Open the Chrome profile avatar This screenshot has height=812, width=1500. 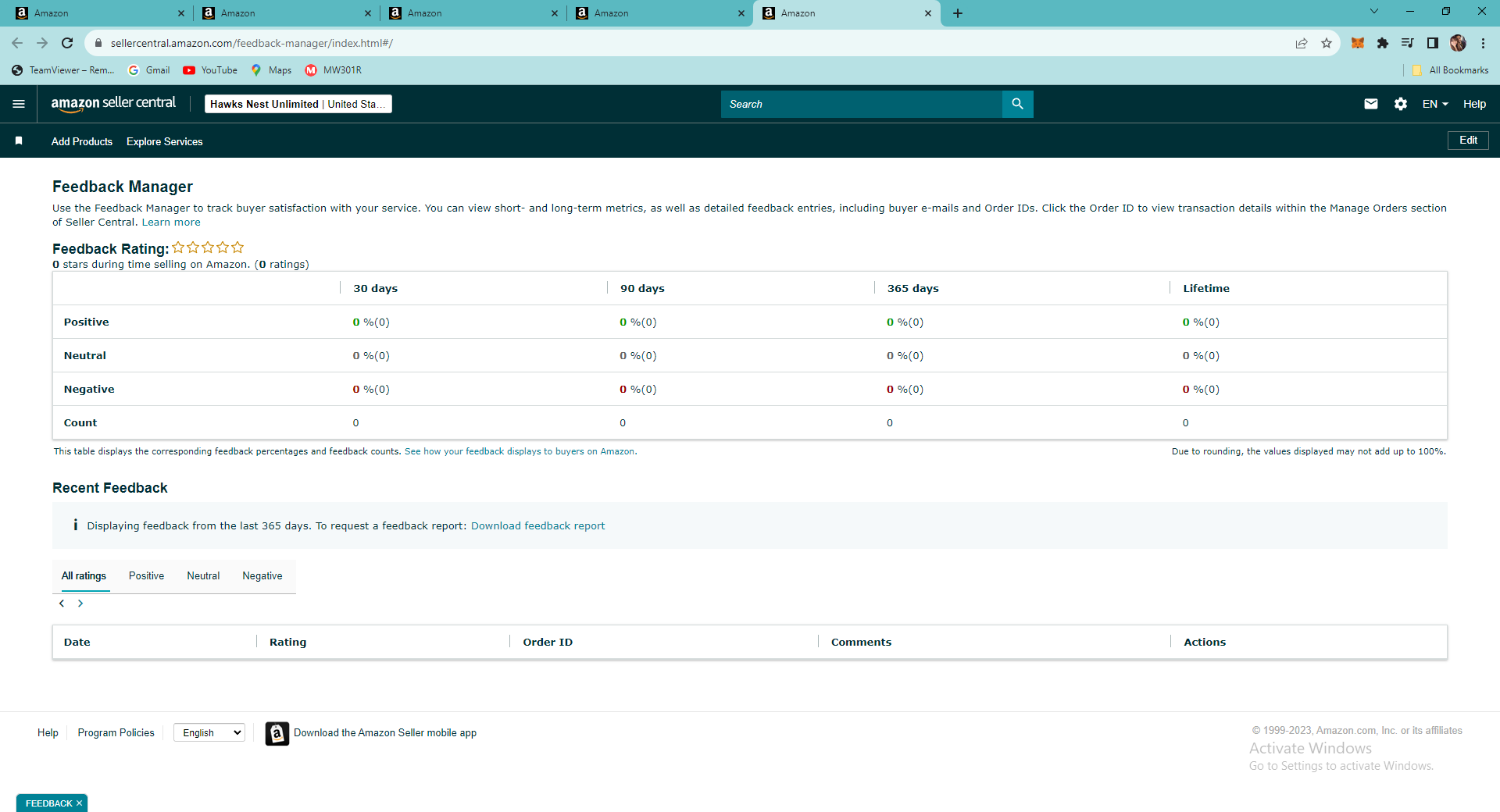[x=1458, y=43]
